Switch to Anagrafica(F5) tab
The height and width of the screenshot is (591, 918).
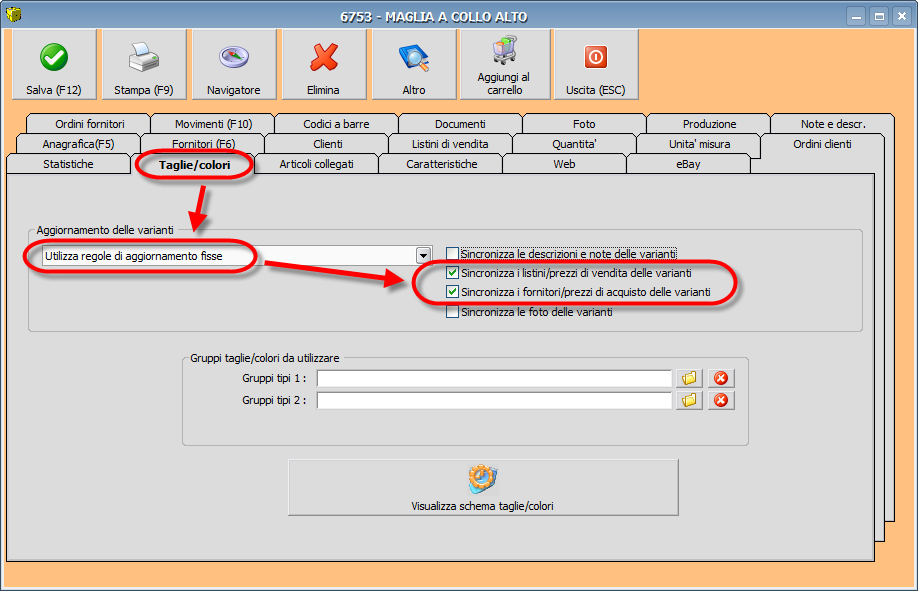tap(78, 144)
